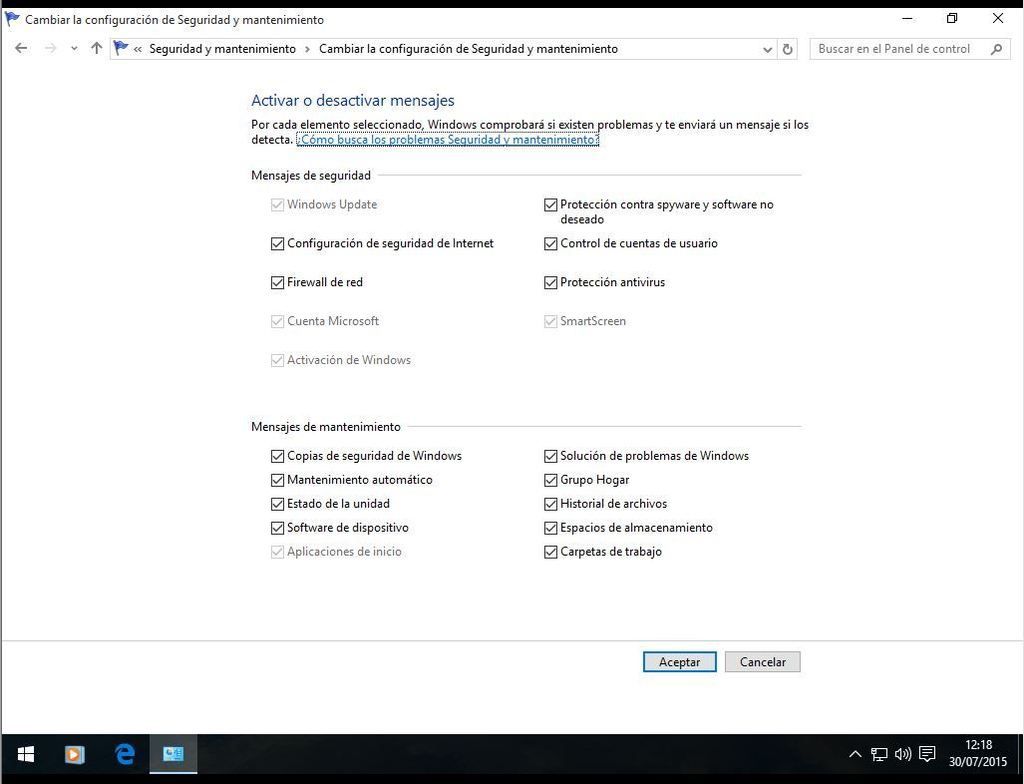The image size is (1024, 784).
Task: Restore down the window
Action: point(952,18)
